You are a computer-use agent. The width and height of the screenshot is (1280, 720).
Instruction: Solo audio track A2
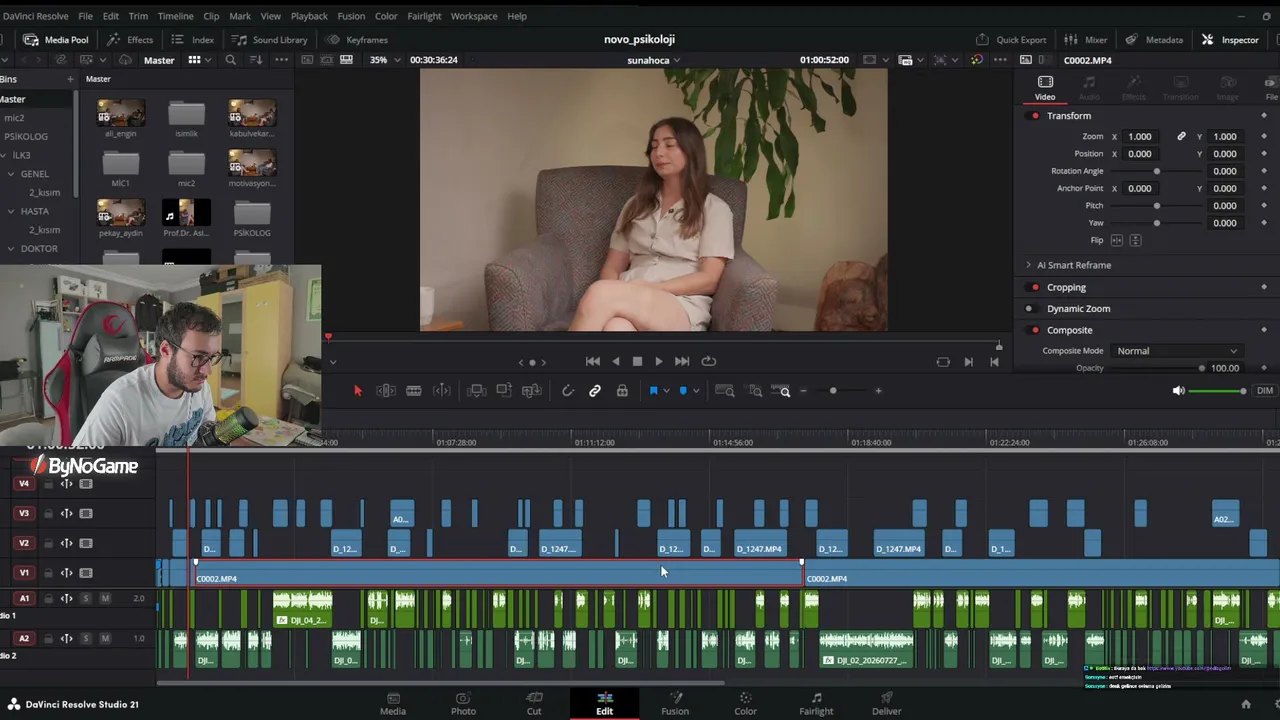[x=86, y=638]
